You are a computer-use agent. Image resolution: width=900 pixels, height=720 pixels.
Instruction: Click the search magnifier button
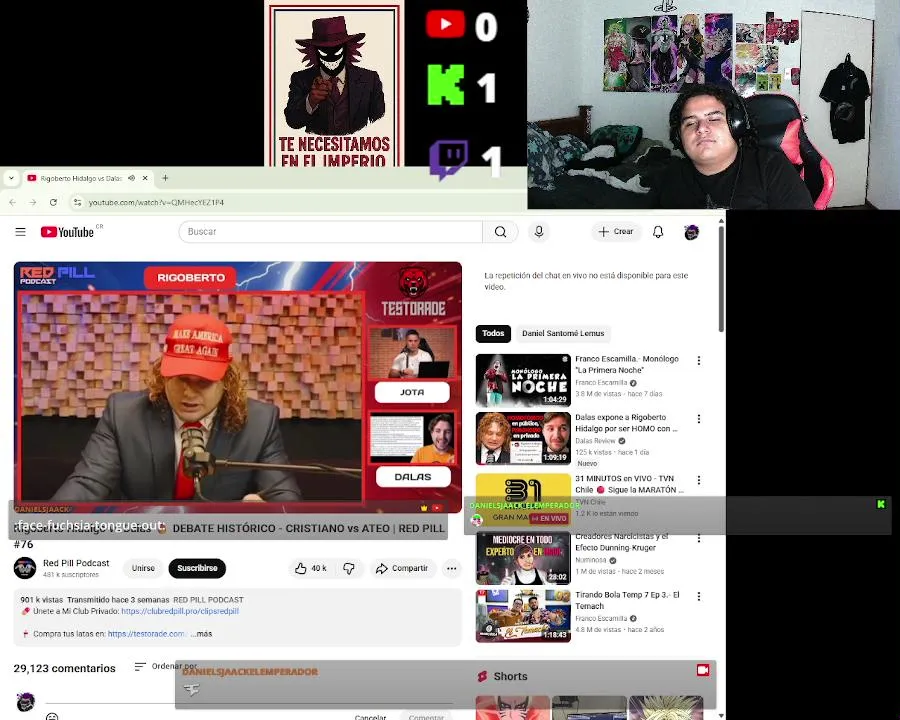click(x=501, y=232)
